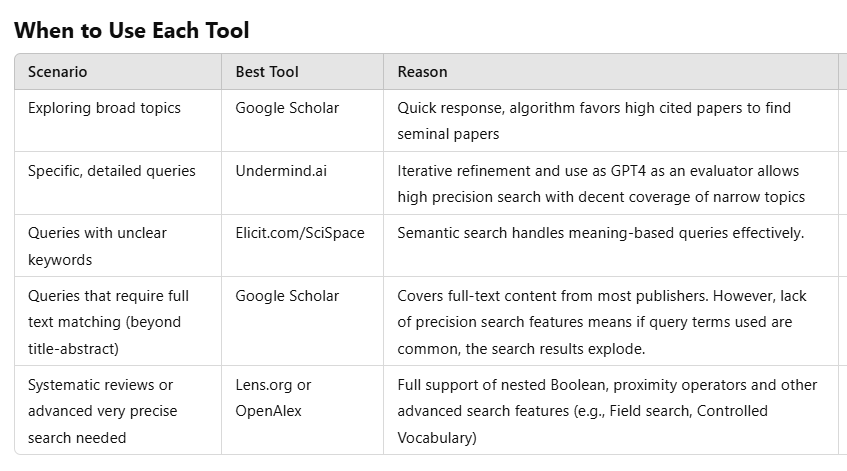
Task: Click the 'Covers full-text content' reason cell
Action: click(602, 322)
